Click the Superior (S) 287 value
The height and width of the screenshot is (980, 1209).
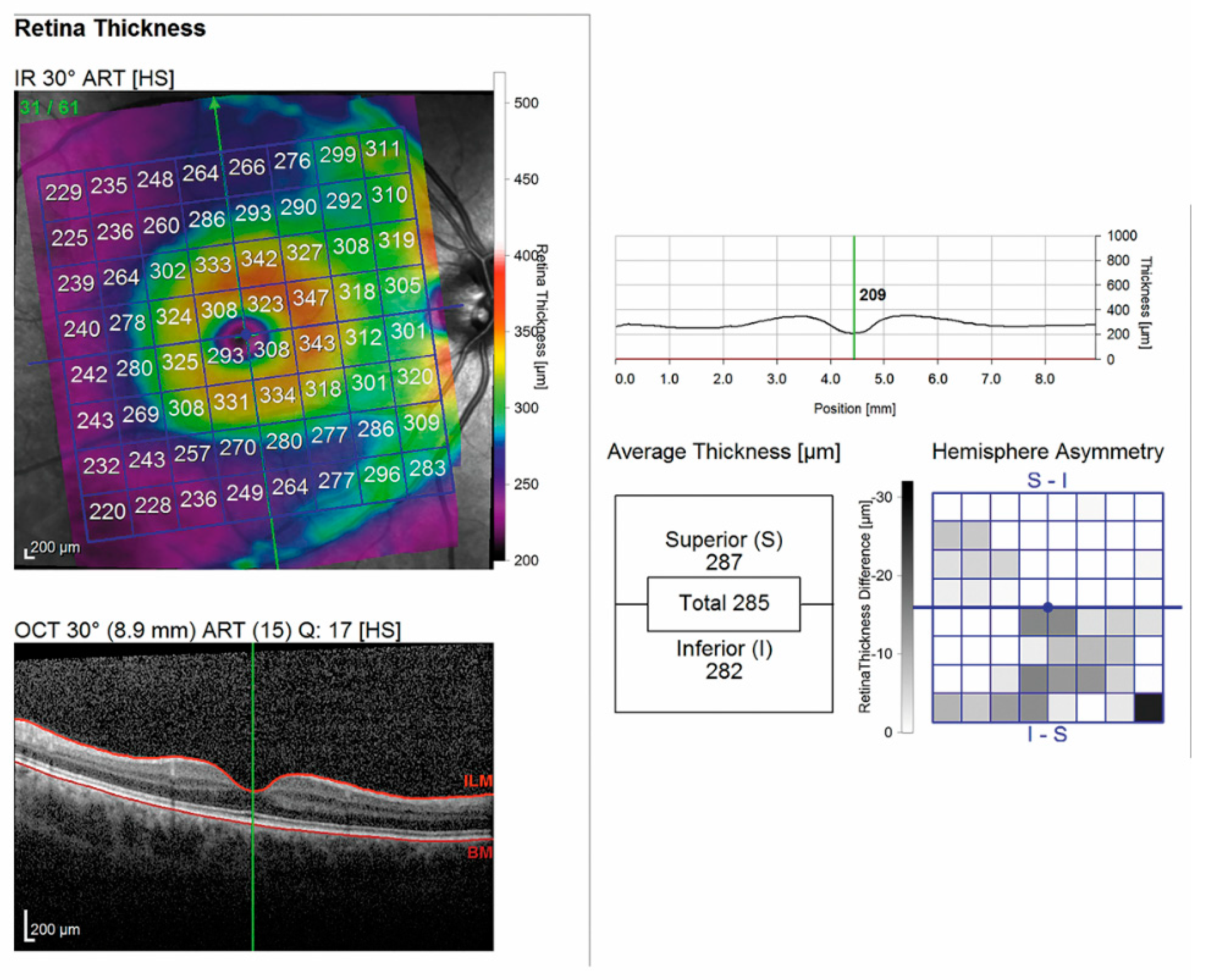723,562
